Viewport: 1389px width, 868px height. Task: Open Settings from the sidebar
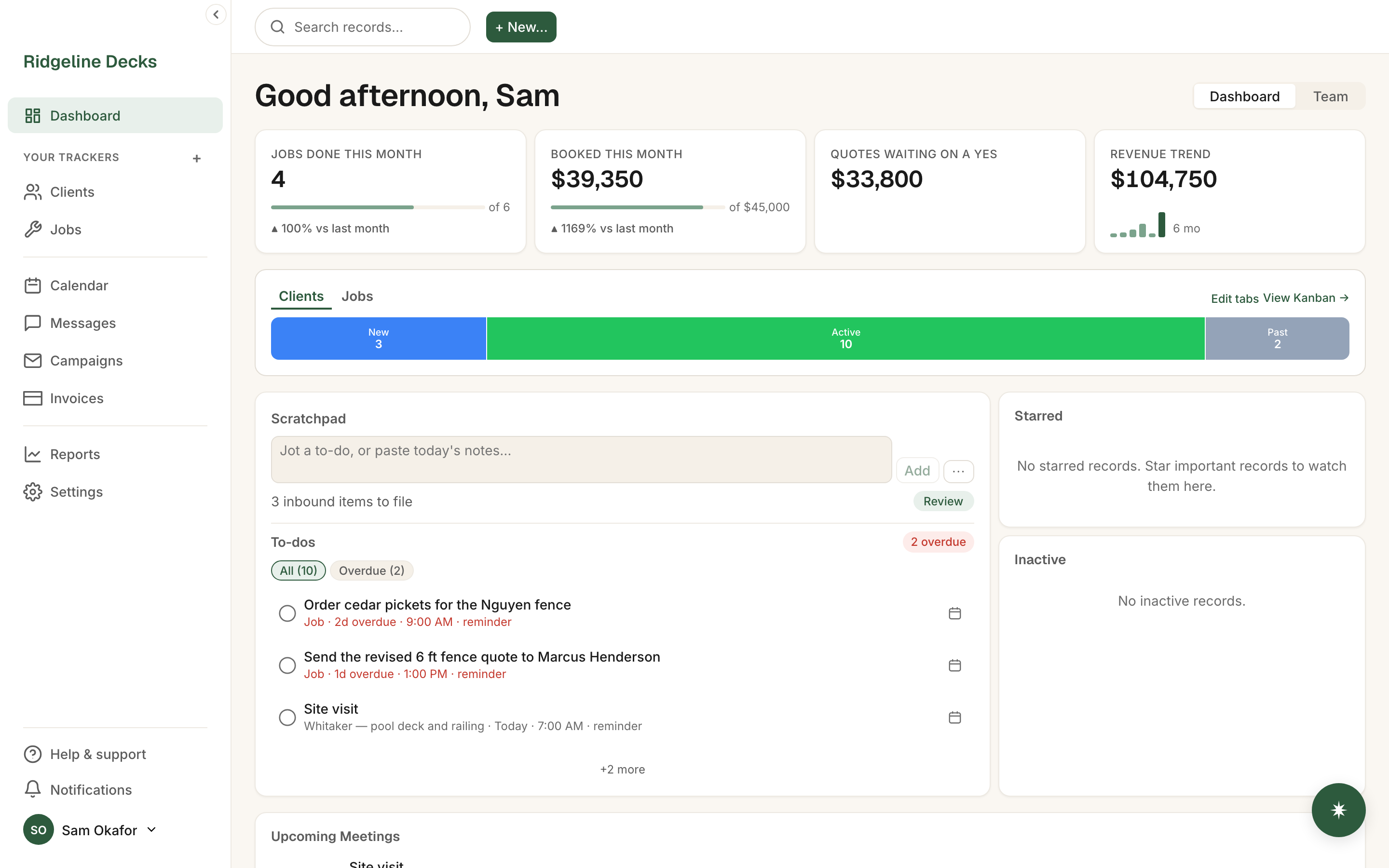pos(115,492)
